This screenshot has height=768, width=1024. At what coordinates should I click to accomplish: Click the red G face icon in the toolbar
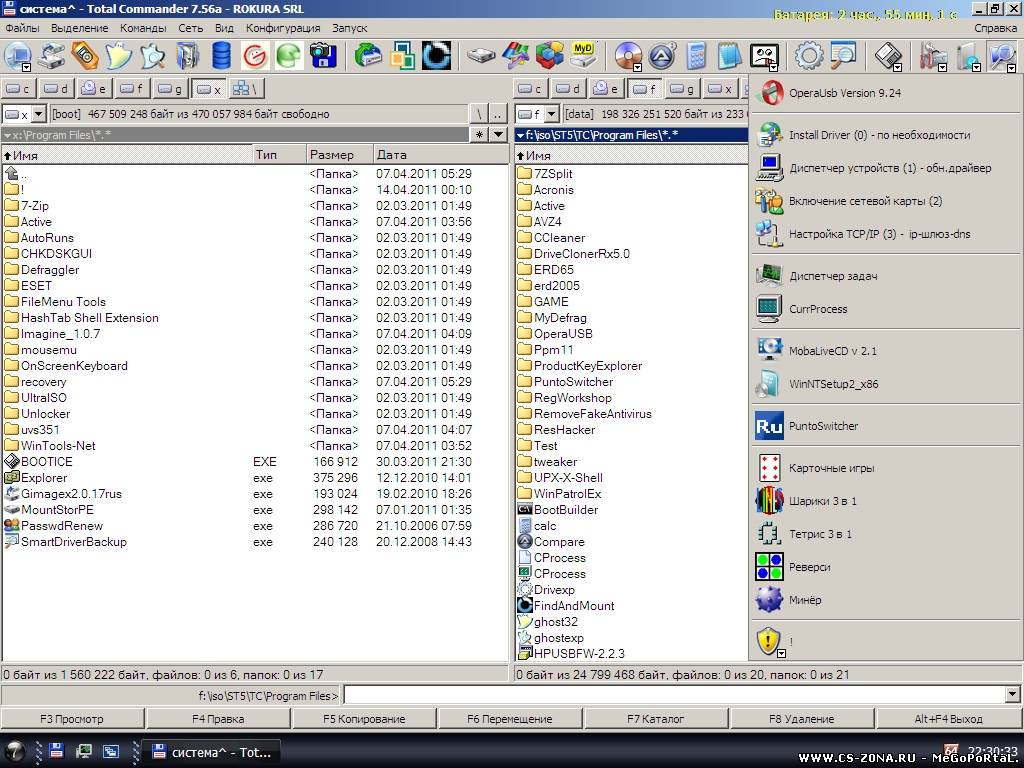pyautogui.click(x=255, y=56)
